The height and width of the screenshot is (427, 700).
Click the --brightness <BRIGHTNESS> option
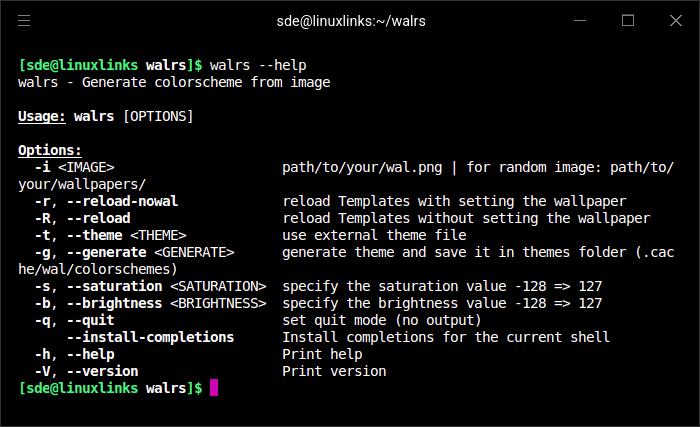coord(167,303)
